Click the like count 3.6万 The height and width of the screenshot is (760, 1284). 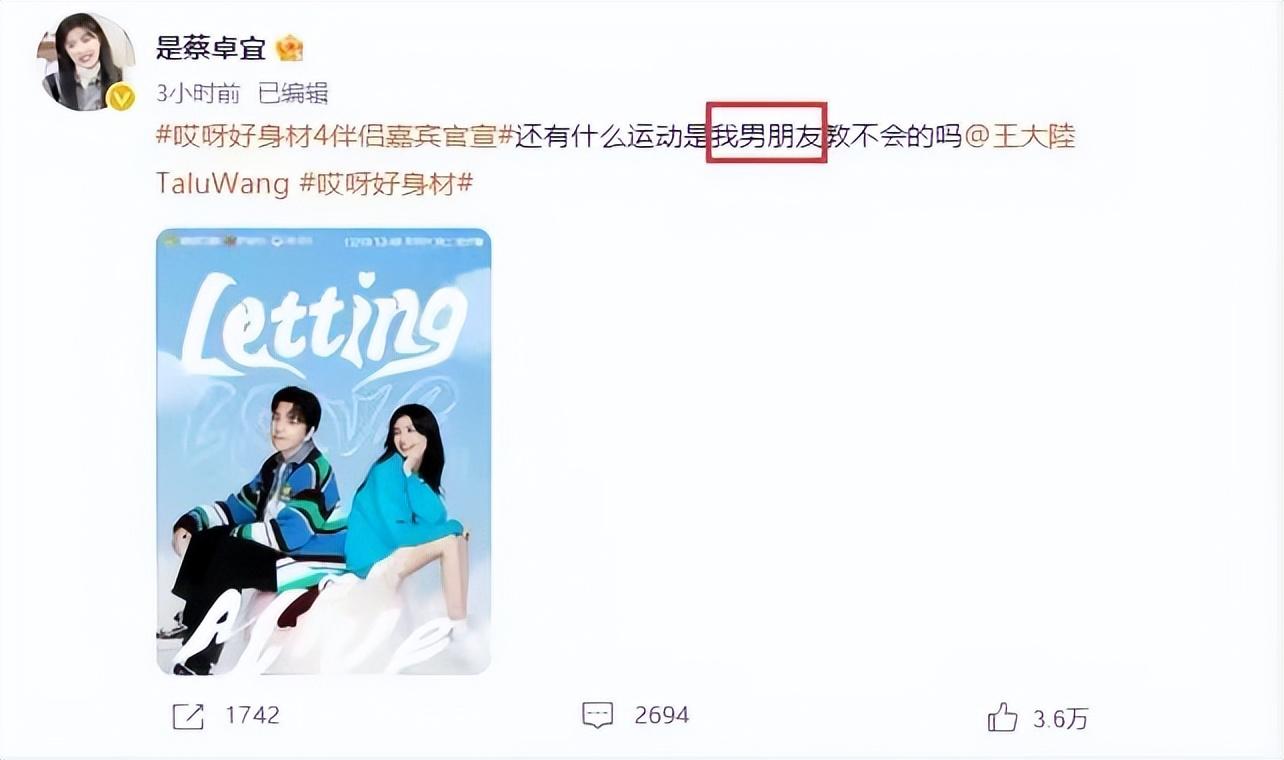pos(1060,718)
